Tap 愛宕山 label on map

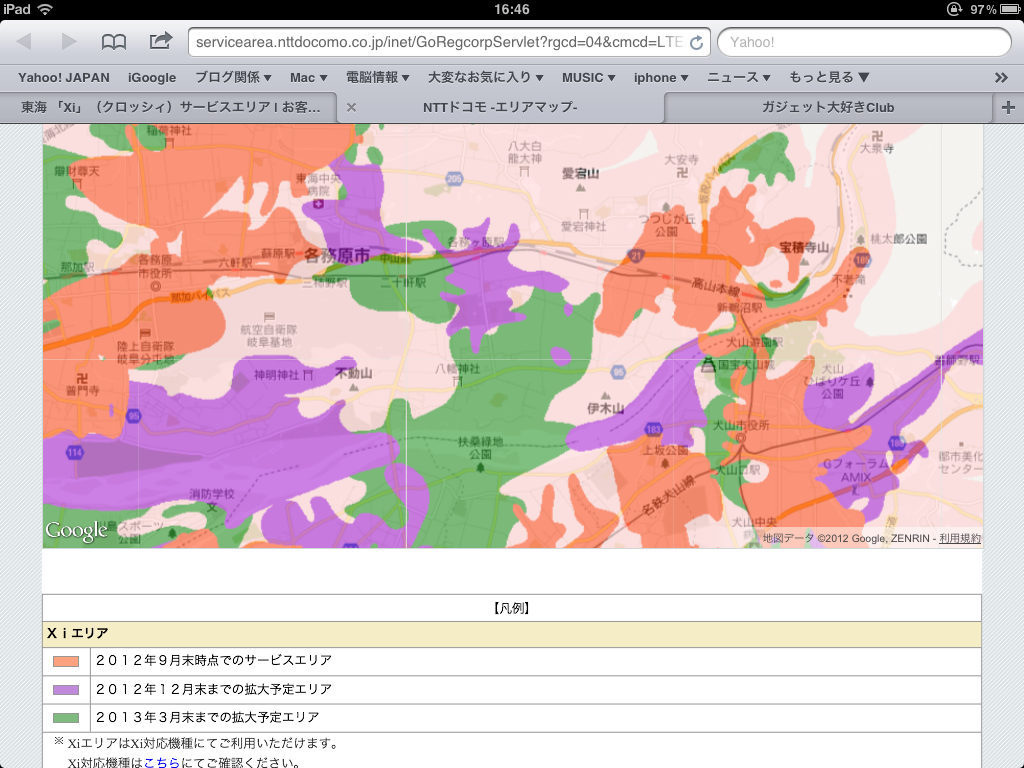pos(580,173)
